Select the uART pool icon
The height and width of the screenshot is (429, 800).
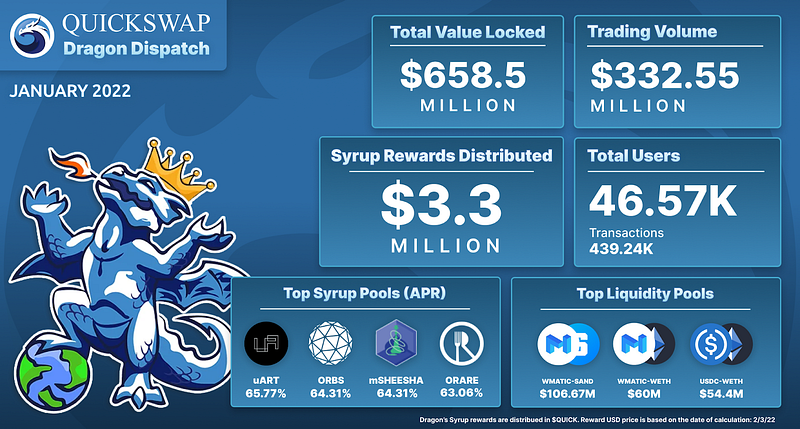coord(266,343)
